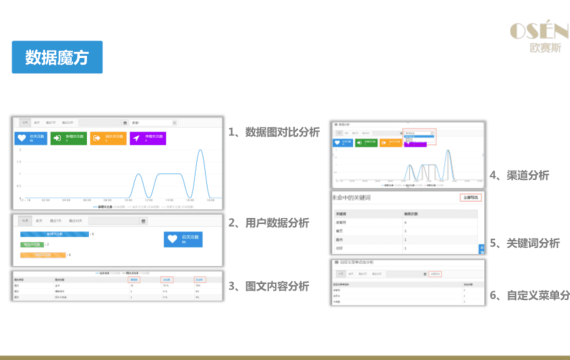Image resolution: width=570 pixels, height=360 pixels.
Task: Click heart icon on blue tile above first chart
Action: [22, 138]
